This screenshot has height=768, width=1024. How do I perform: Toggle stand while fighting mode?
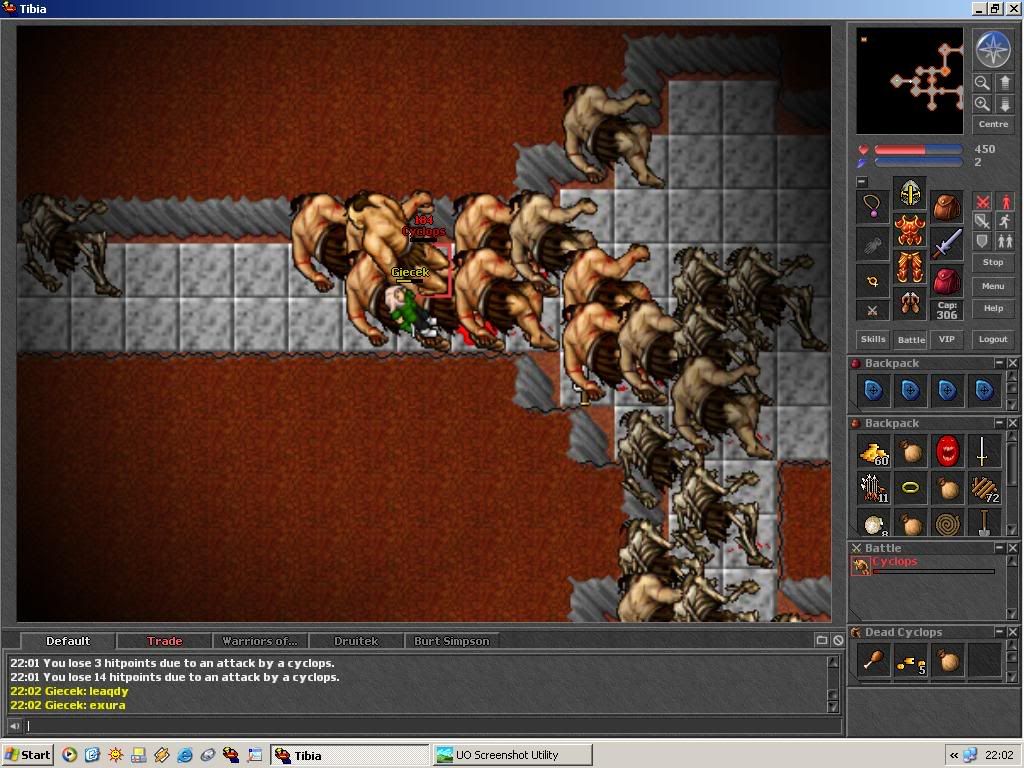pos(1005,202)
